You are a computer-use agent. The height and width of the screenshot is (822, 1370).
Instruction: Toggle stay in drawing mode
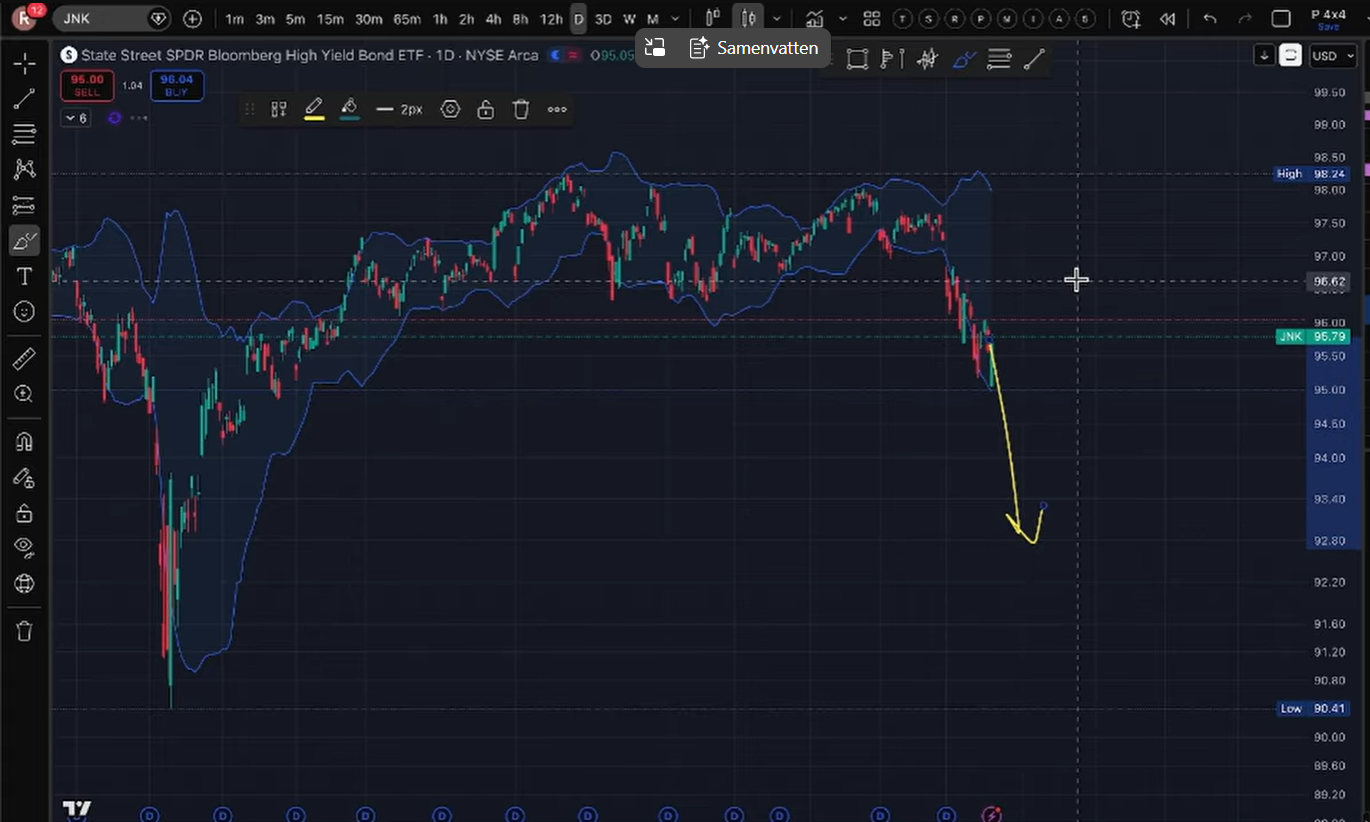tap(25, 477)
